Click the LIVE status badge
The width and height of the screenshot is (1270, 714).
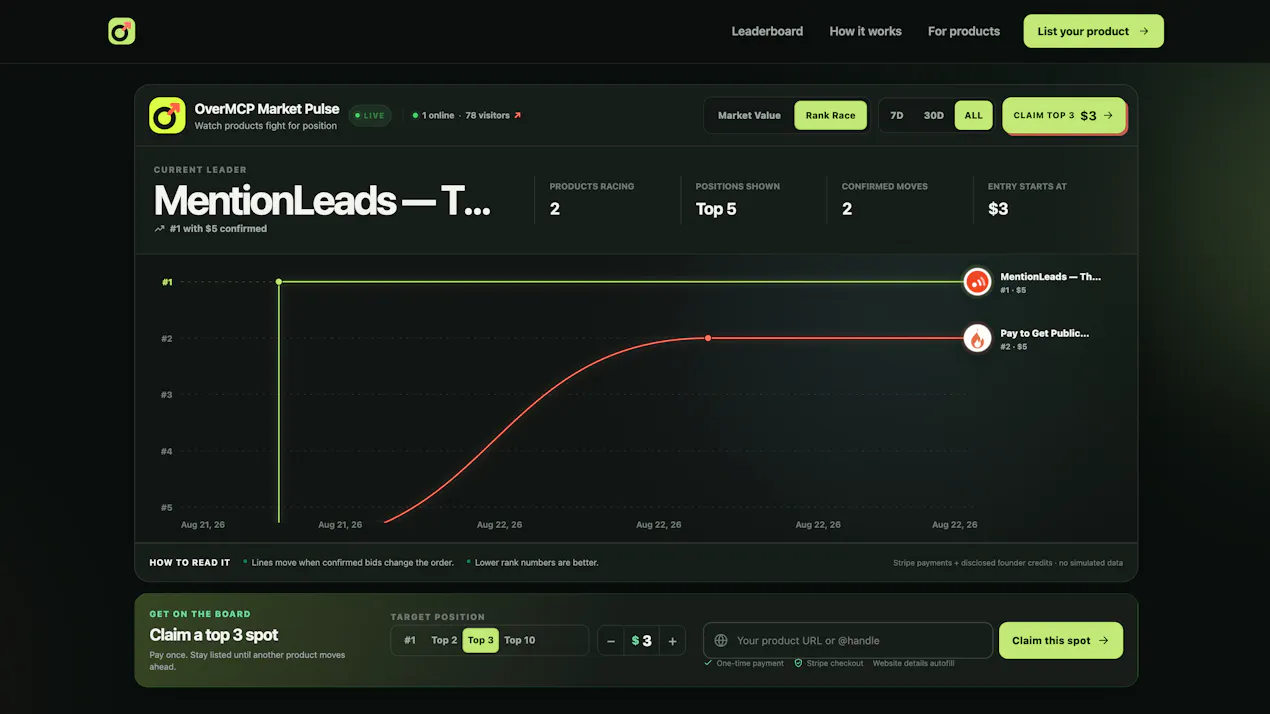370,115
